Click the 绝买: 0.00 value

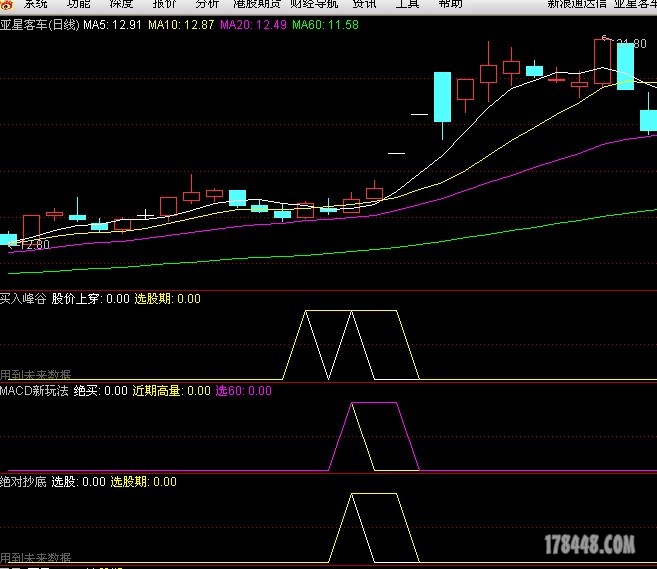(101, 391)
